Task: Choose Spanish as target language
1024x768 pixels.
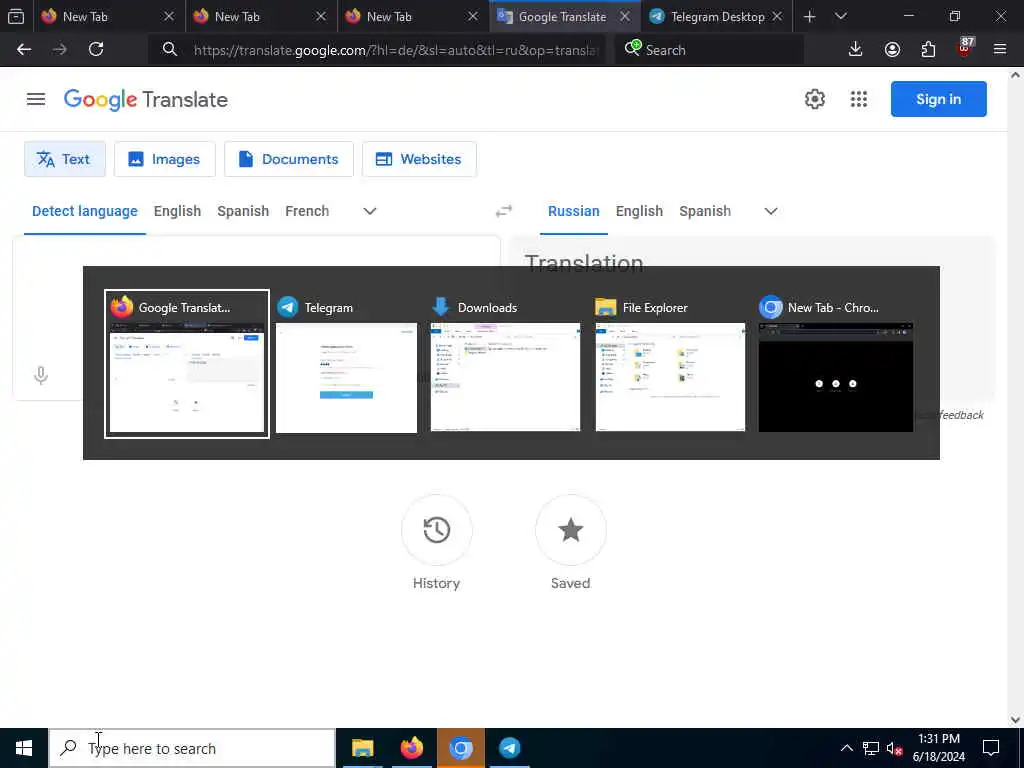Action: pyautogui.click(x=705, y=211)
